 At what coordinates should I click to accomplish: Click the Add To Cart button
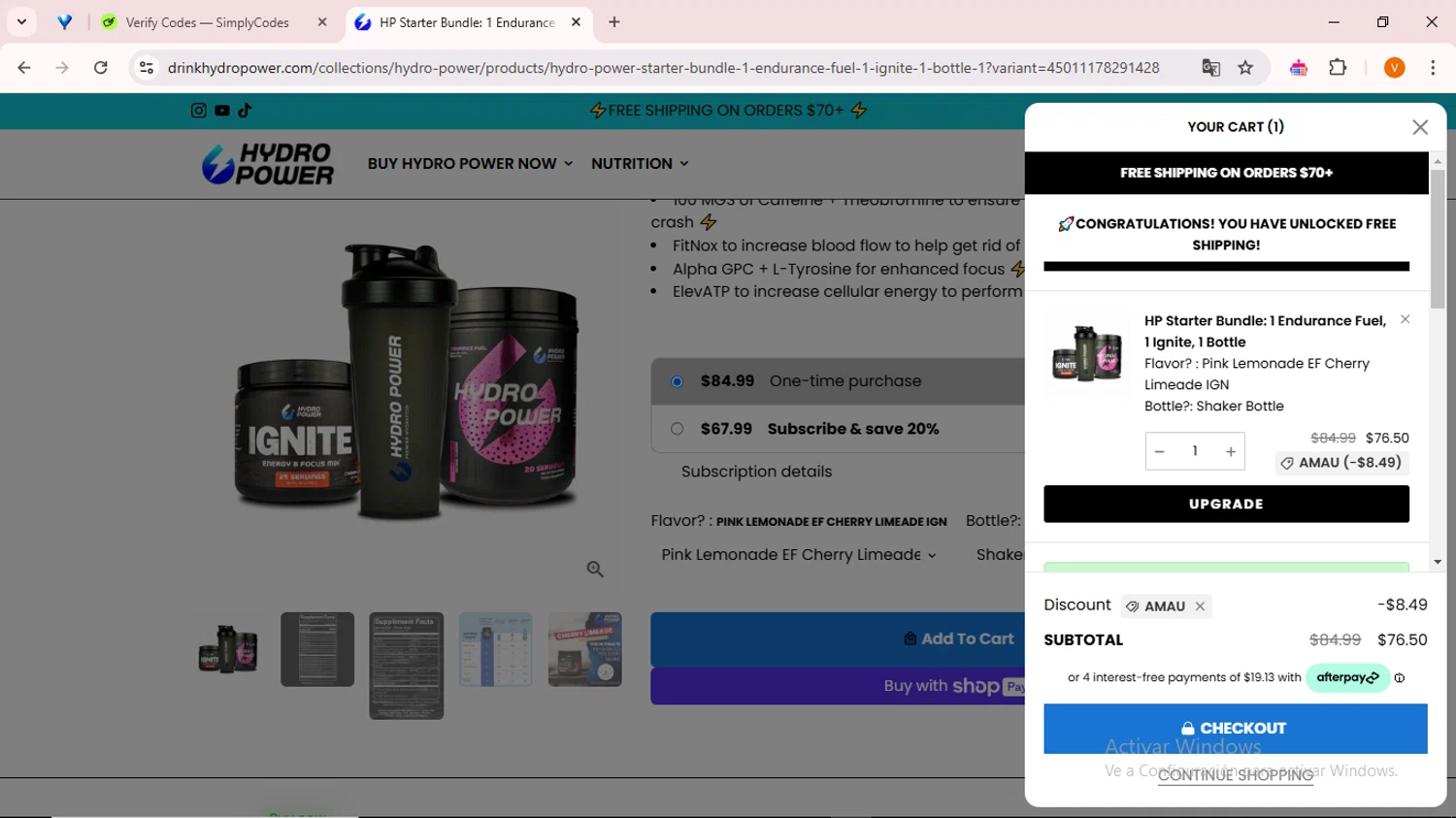click(x=838, y=638)
